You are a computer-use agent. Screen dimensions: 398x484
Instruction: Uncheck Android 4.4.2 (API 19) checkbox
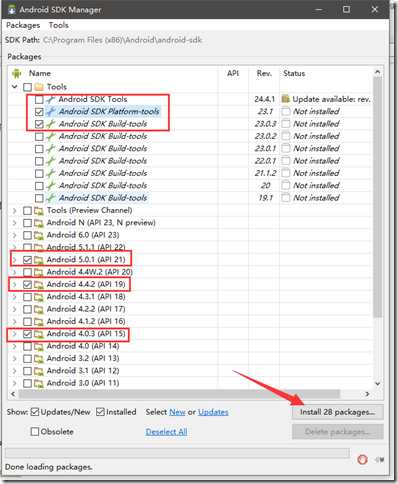coord(28,285)
